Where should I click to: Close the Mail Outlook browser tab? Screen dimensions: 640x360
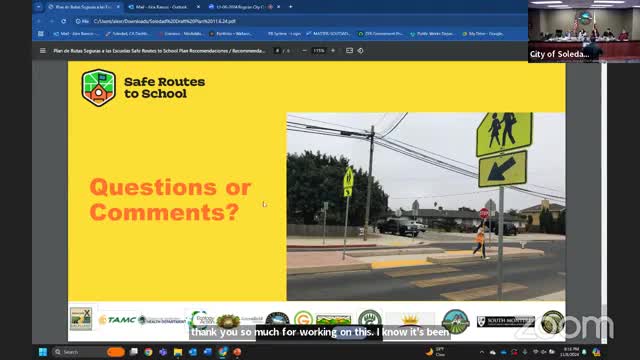coord(198,7)
